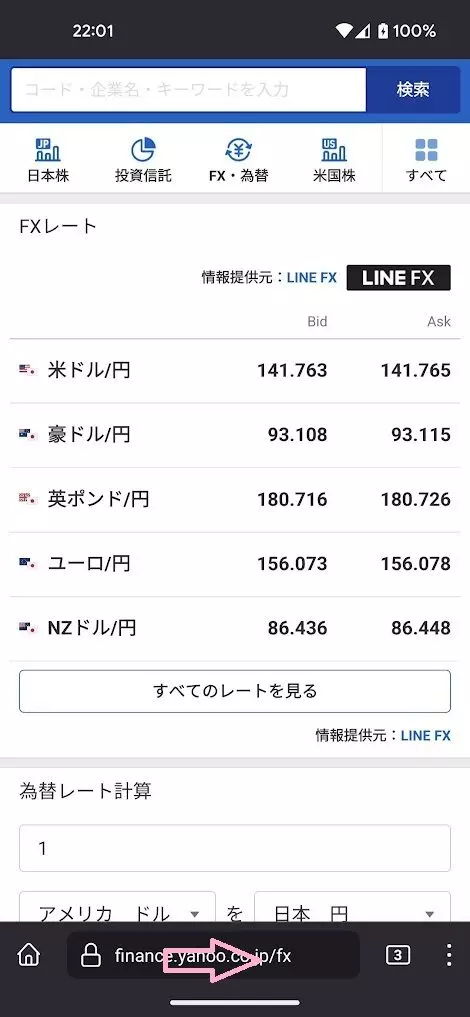Tap the finance.yahoo.co.jp/fx address bar
This screenshot has height=1017, width=470.
tap(213, 955)
